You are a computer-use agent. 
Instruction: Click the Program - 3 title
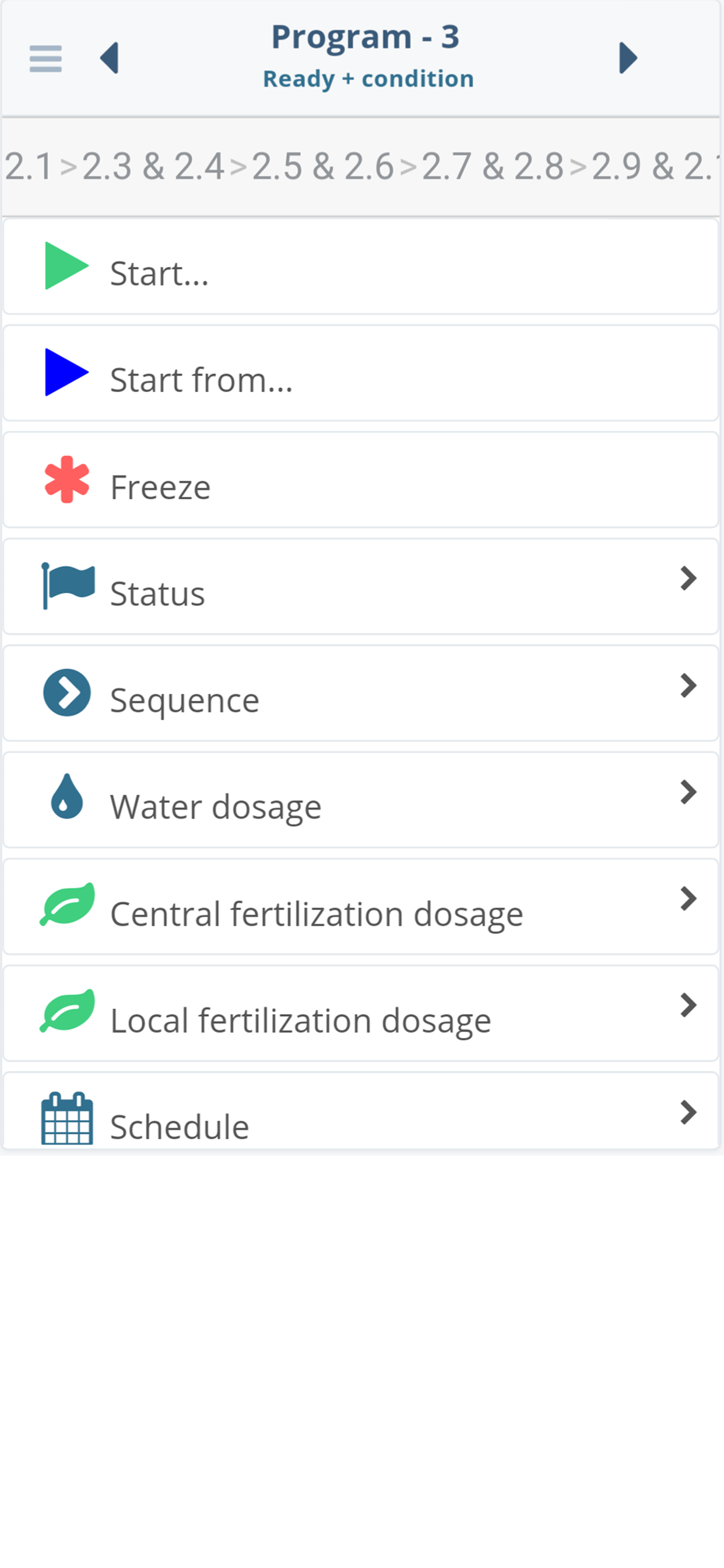(365, 37)
